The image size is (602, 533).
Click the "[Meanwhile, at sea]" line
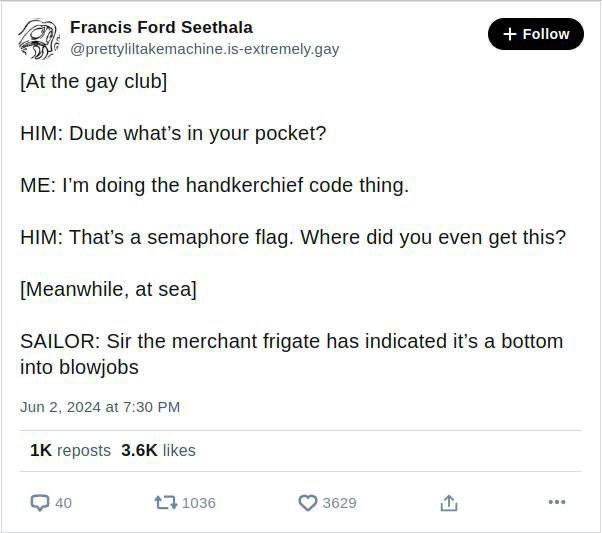108,289
